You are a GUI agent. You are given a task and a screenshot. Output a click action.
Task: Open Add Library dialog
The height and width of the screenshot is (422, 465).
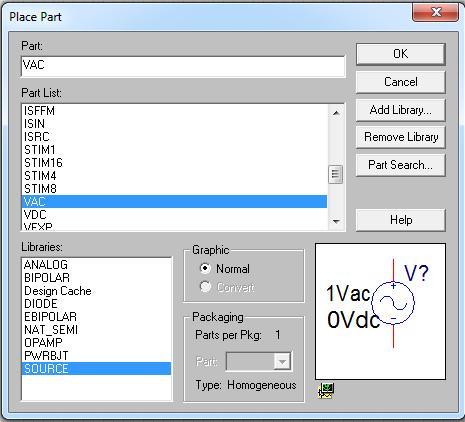pyautogui.click(x=400, y=110)
